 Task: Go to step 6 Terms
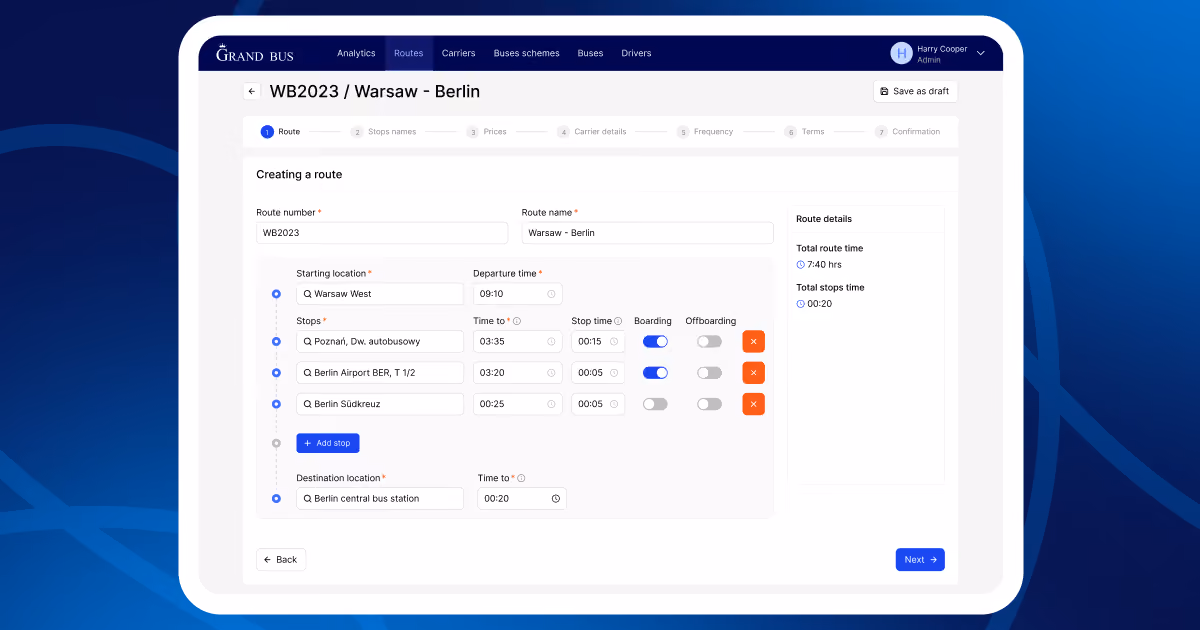tap(805, 132)
